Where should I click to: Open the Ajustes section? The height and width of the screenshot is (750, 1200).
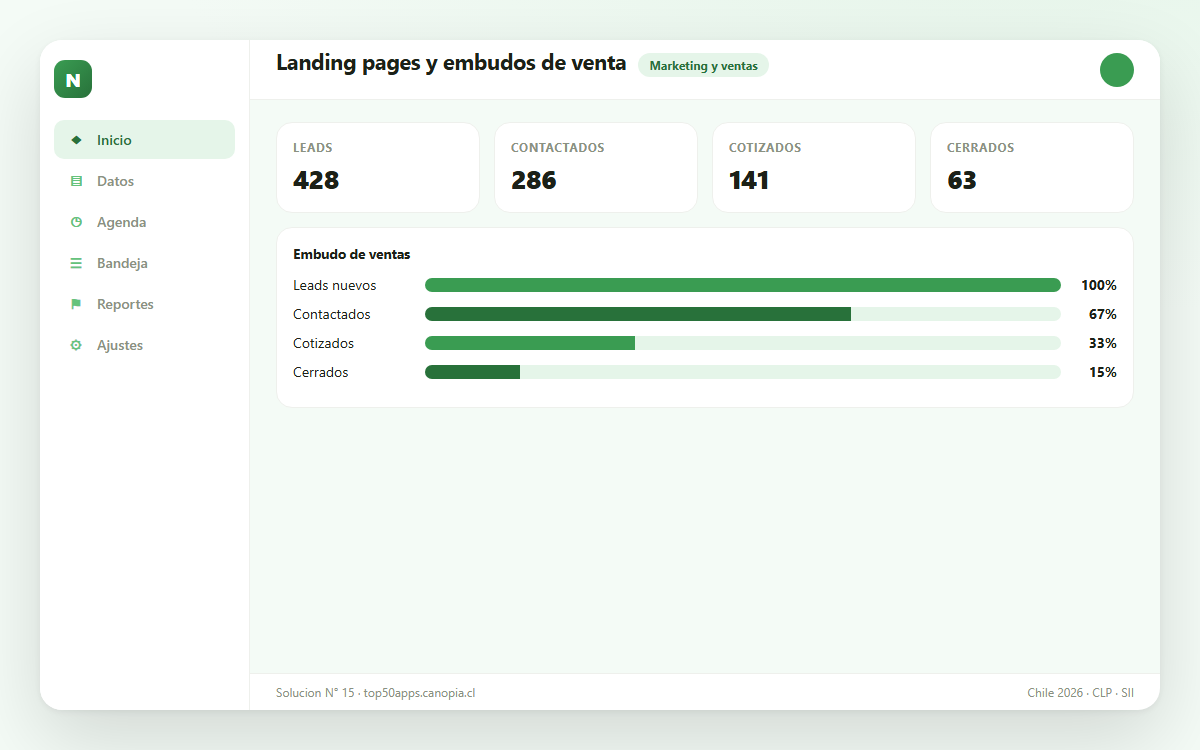(x=144, y=345)
